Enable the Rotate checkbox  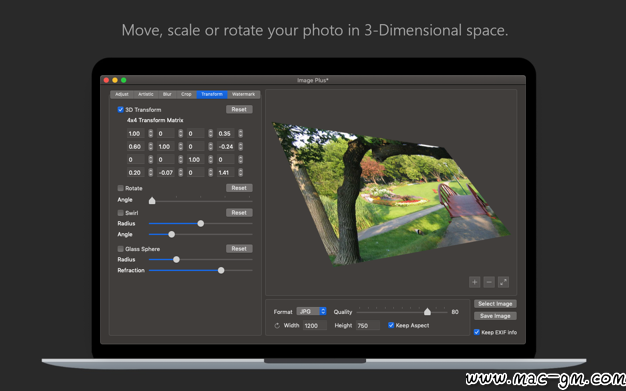(x=121, y=188)
